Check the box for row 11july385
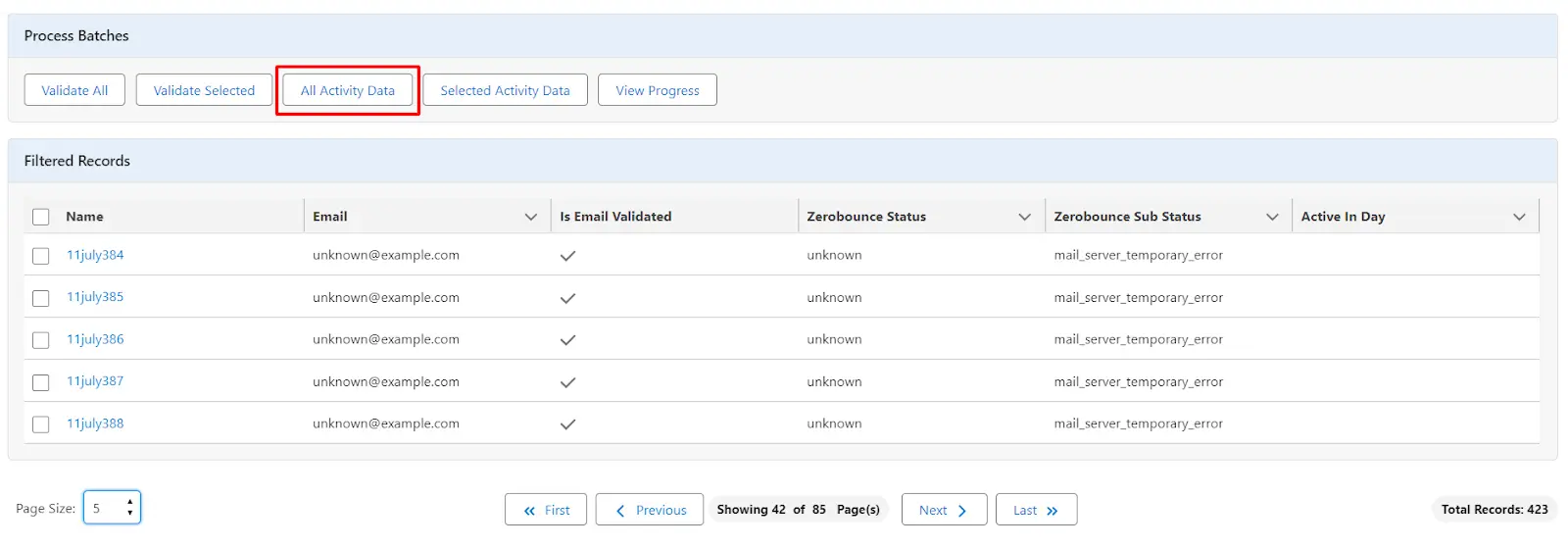 click(x=41, y=298)
